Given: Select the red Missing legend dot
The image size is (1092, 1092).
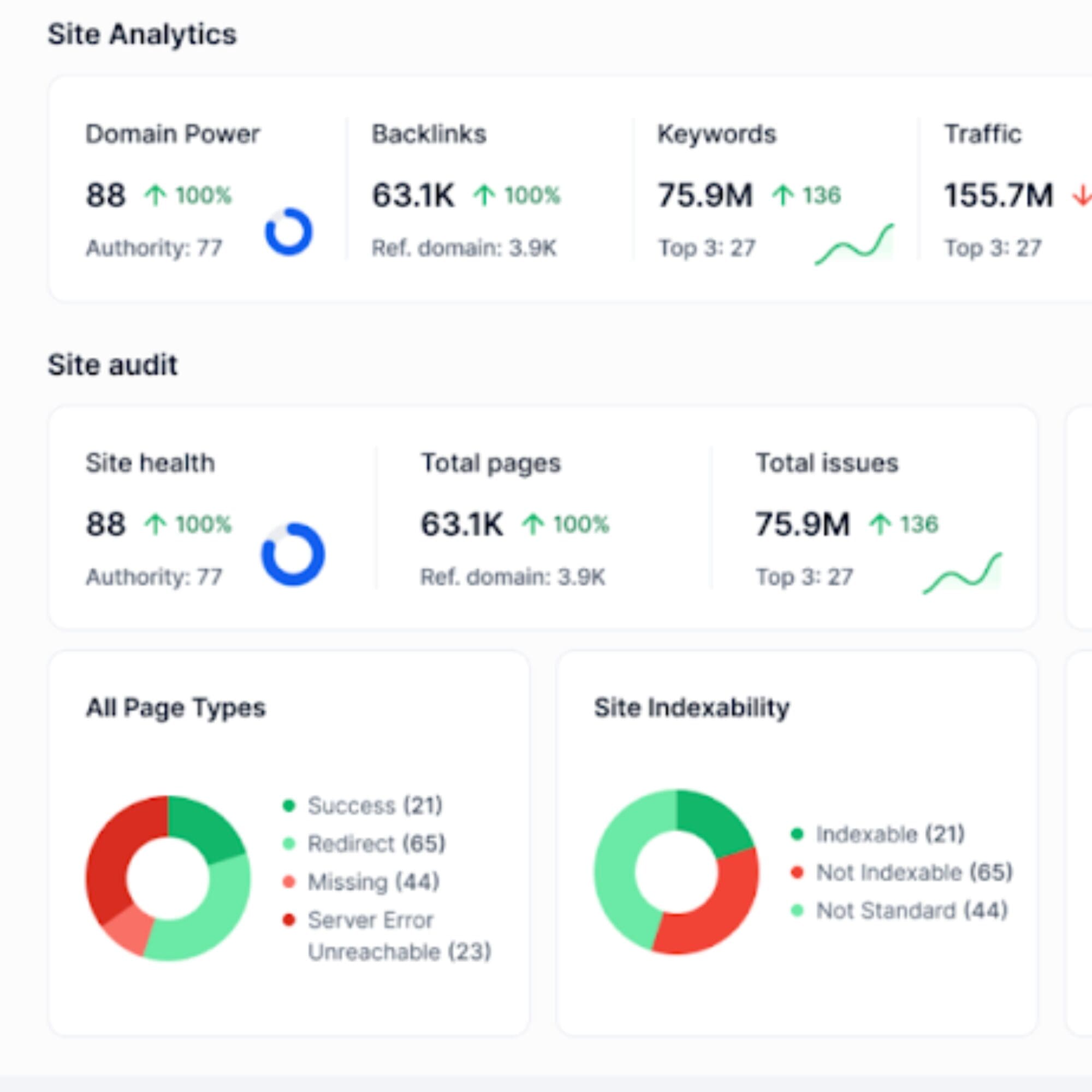Looking at the screenshot, I should click(288, 881).
